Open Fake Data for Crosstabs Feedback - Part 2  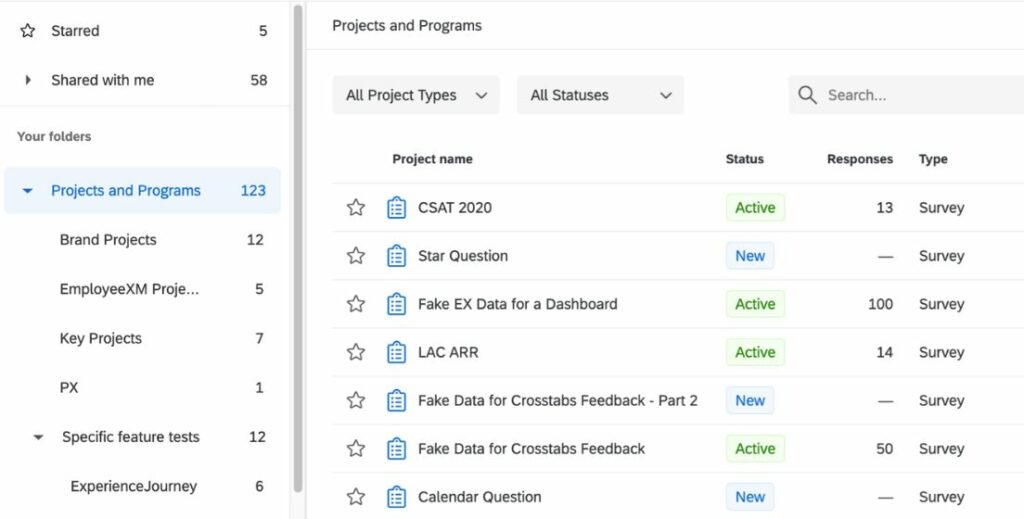pos(558,400)
